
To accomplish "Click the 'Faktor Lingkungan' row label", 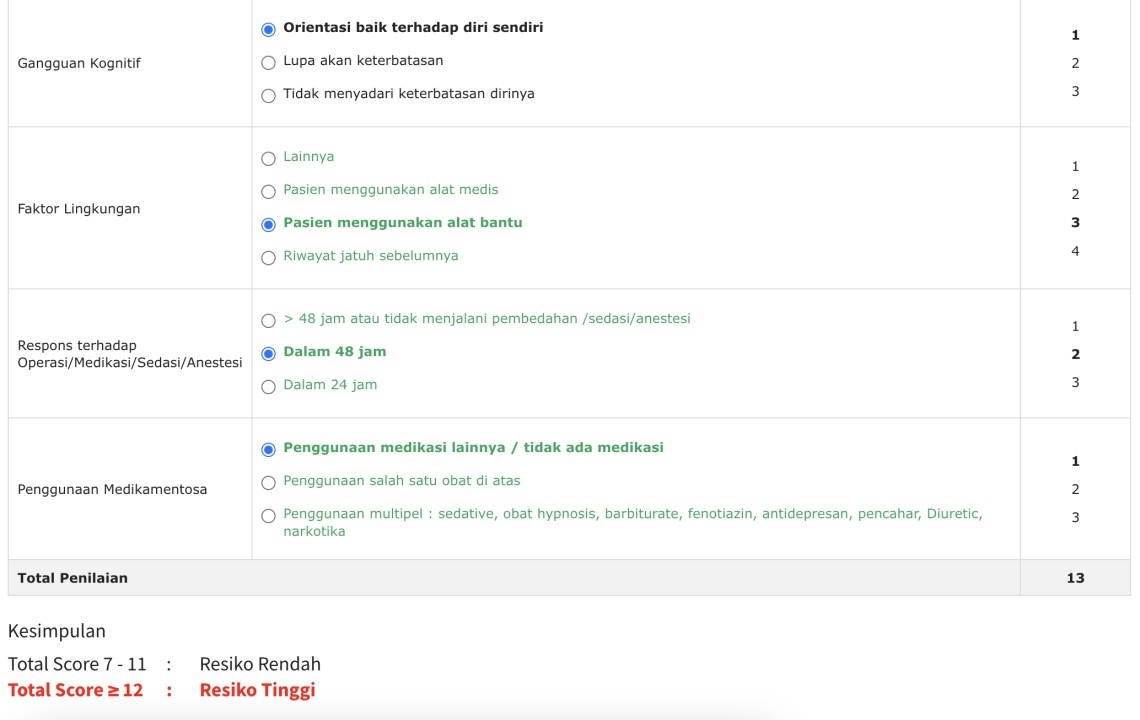I will pyautogui.click(x=79, y=209).
